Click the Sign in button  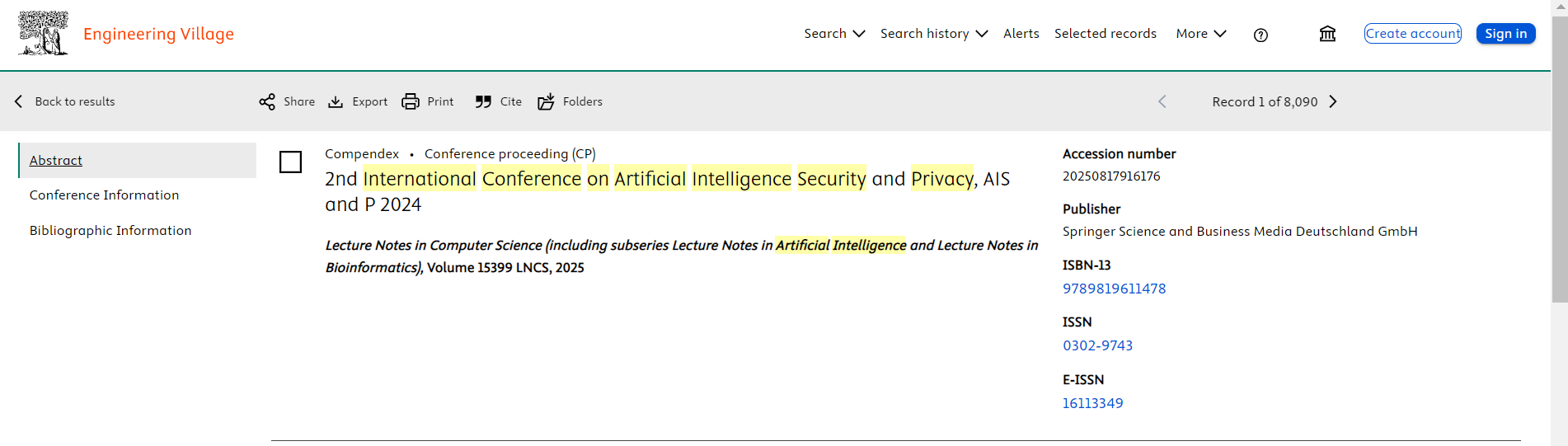tap(1505, 34)
